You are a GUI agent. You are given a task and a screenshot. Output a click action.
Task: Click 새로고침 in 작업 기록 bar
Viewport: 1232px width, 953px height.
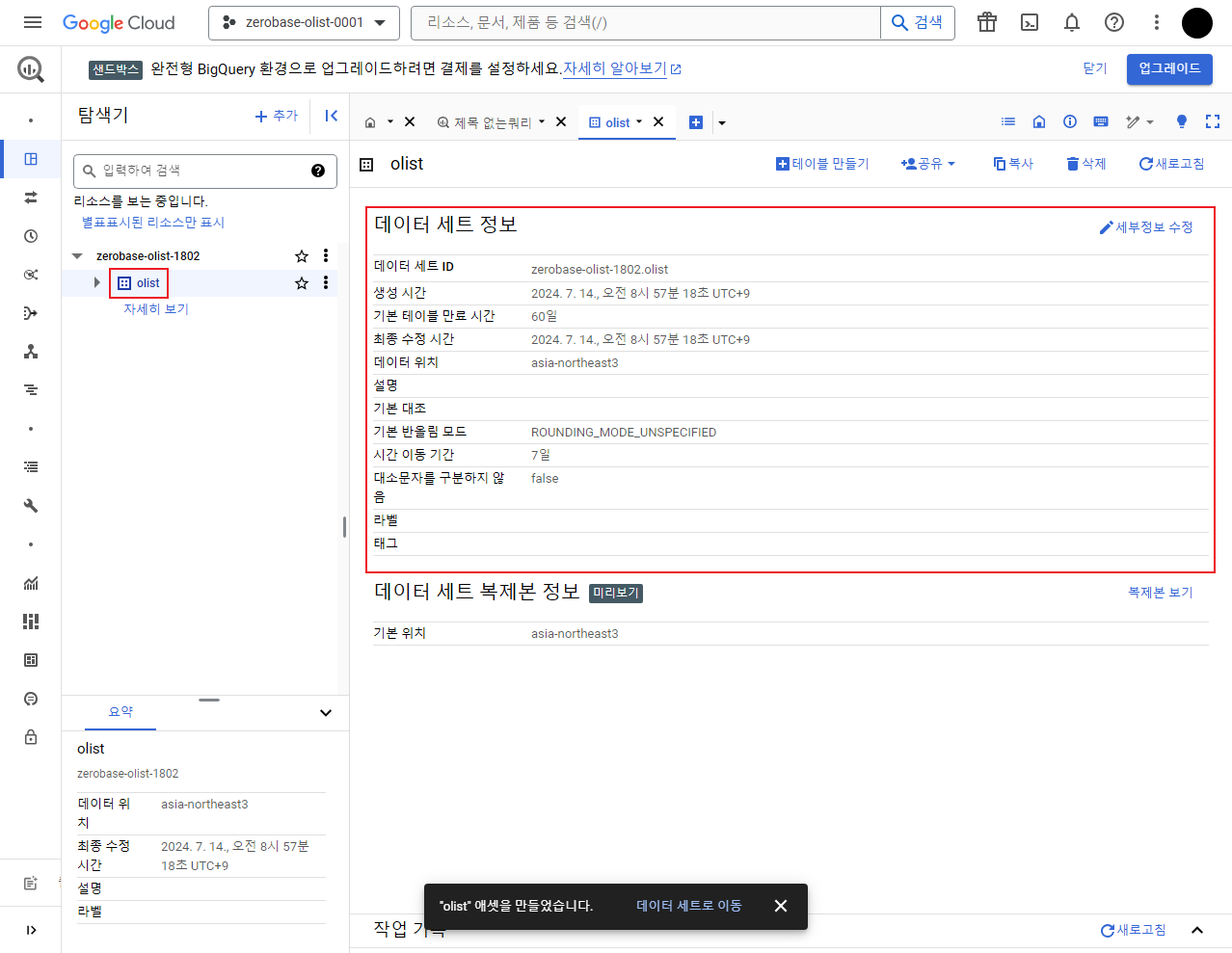tap(1134, 930)
